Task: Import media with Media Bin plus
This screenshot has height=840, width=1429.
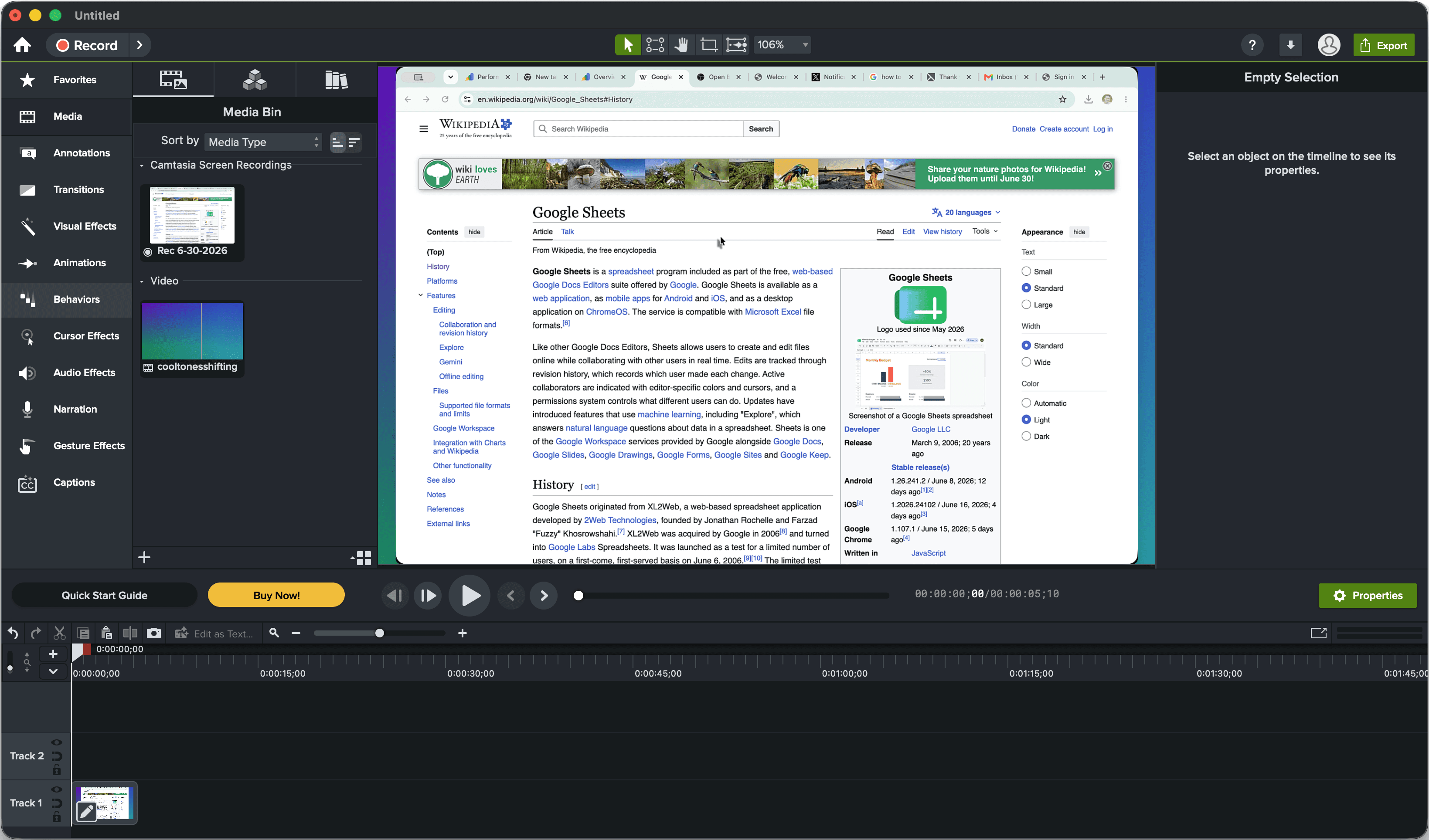Action: coord(144,557)
